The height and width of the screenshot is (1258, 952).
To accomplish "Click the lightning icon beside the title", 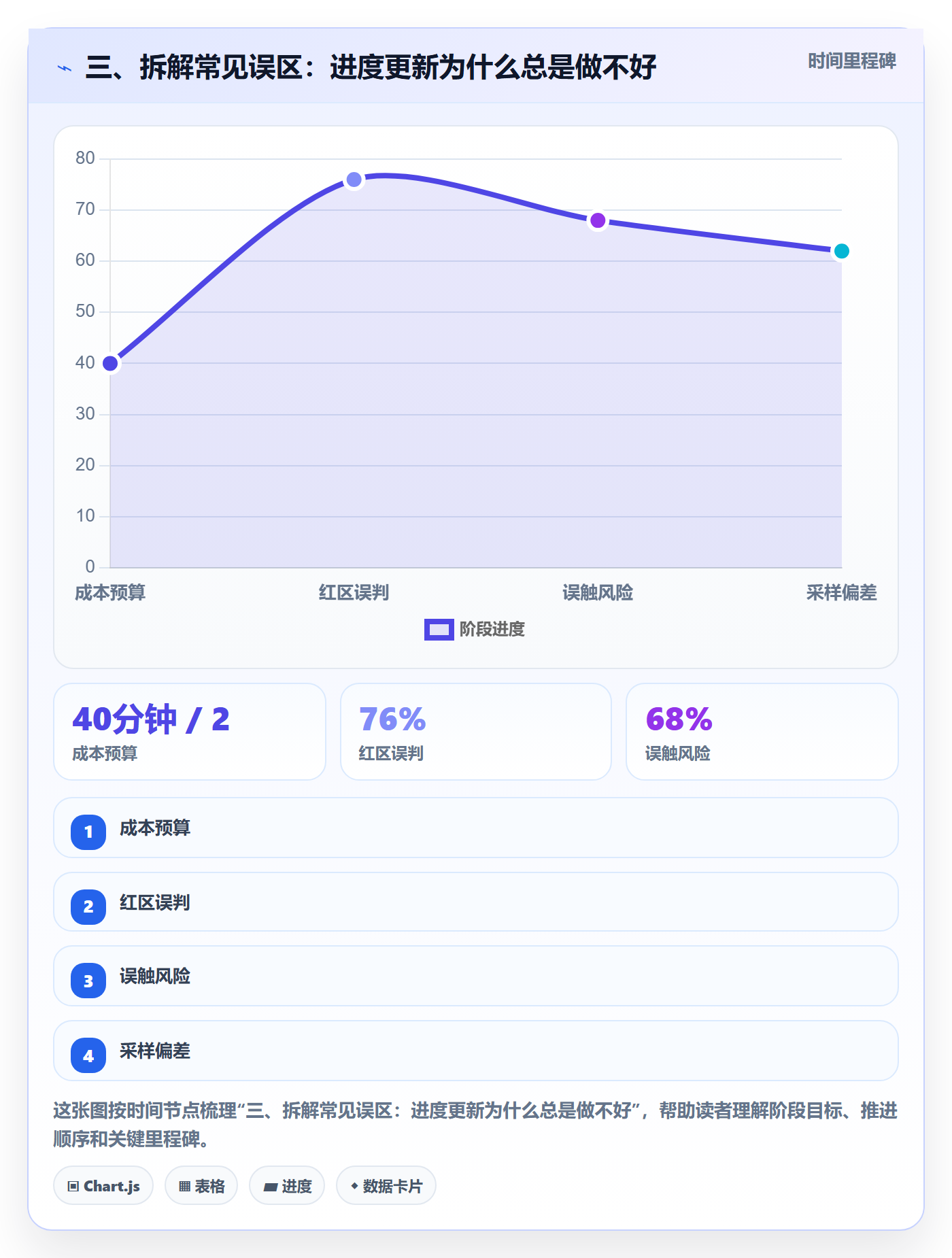I will click(x=65, y=68).
